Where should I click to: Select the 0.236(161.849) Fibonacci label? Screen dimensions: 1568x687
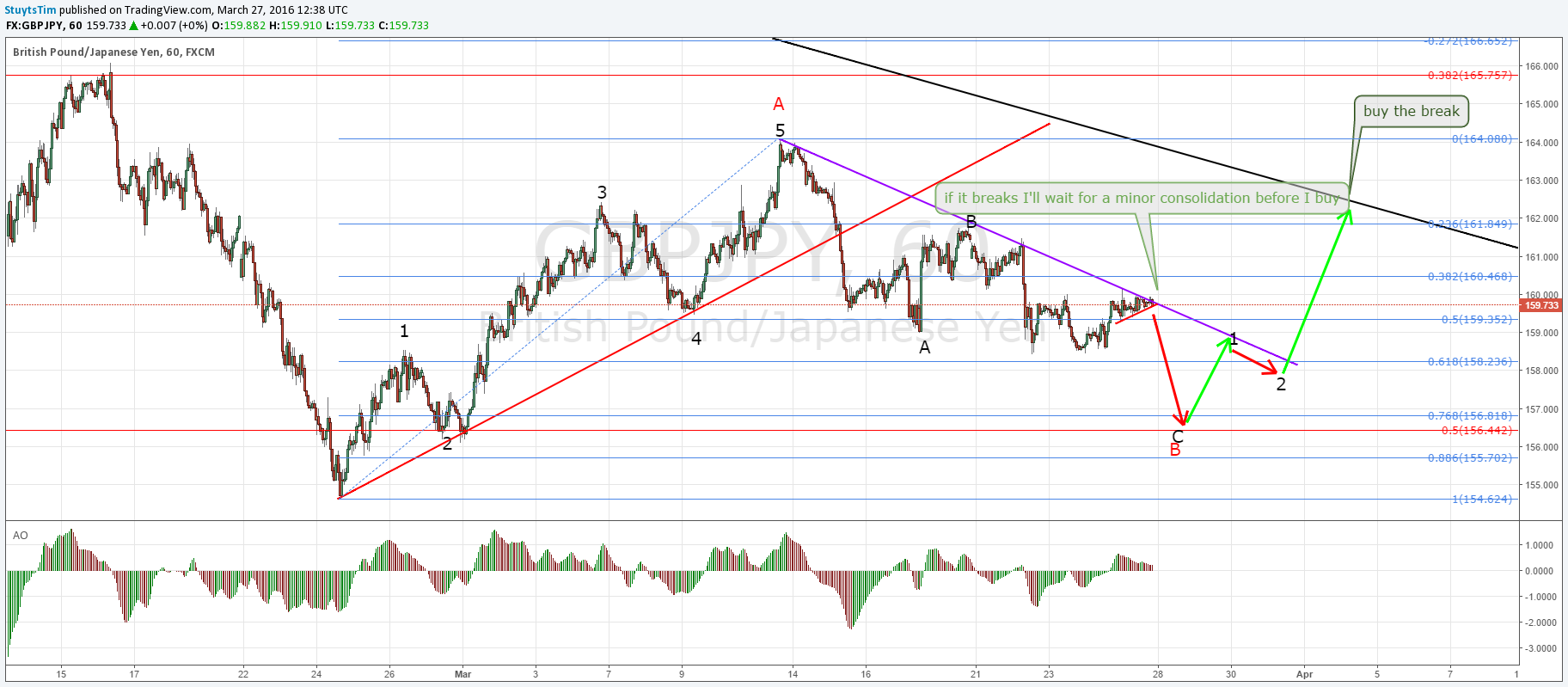click(1469, 224)
